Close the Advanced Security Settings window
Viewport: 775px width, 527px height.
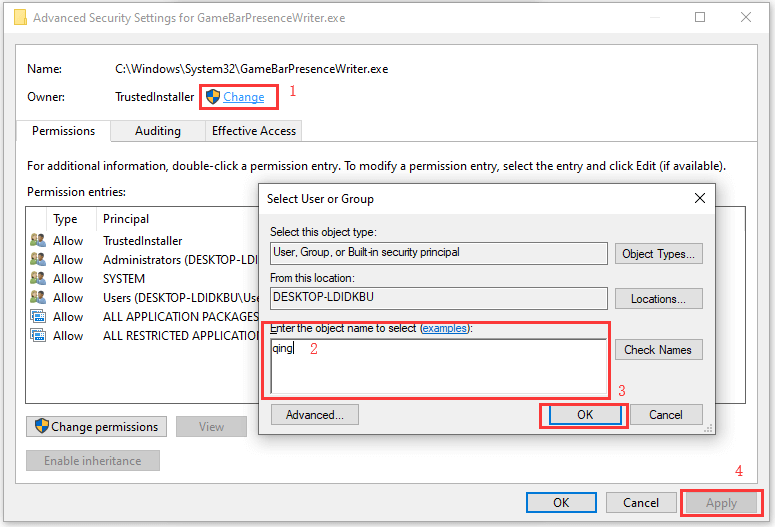tap(745, 17)
